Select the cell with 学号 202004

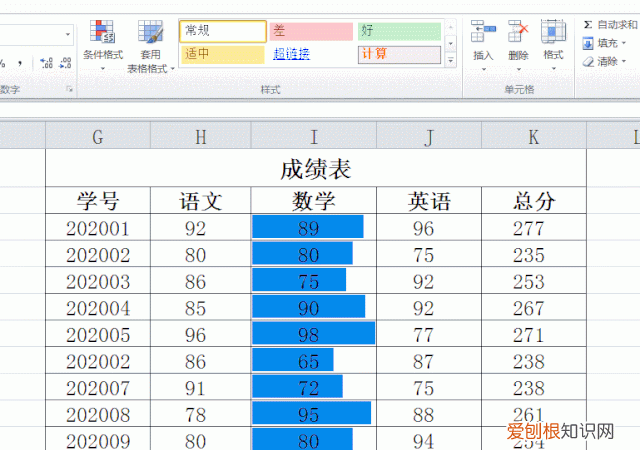98,307
